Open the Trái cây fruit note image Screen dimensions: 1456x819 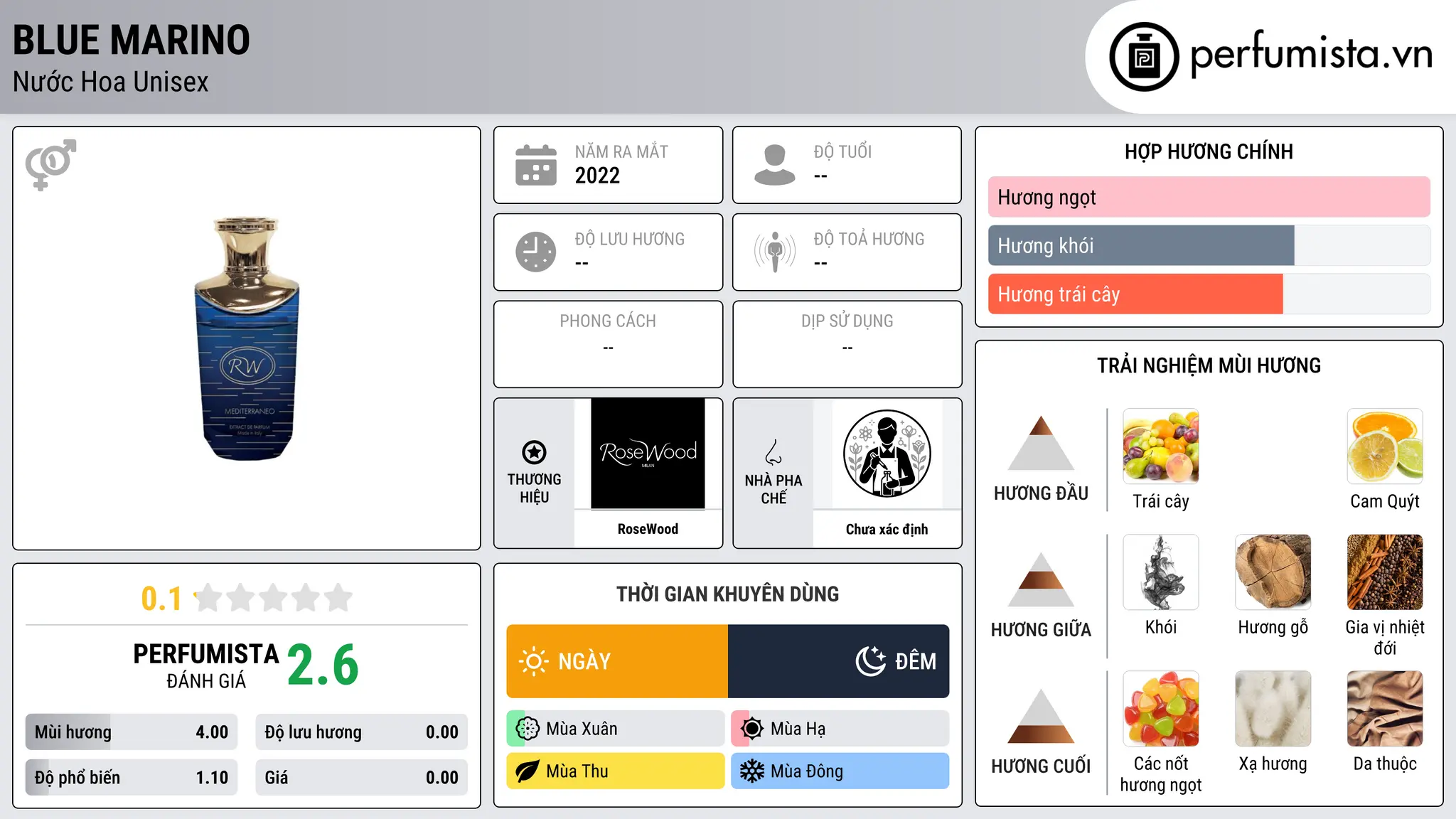click(x=1161, y=446)
